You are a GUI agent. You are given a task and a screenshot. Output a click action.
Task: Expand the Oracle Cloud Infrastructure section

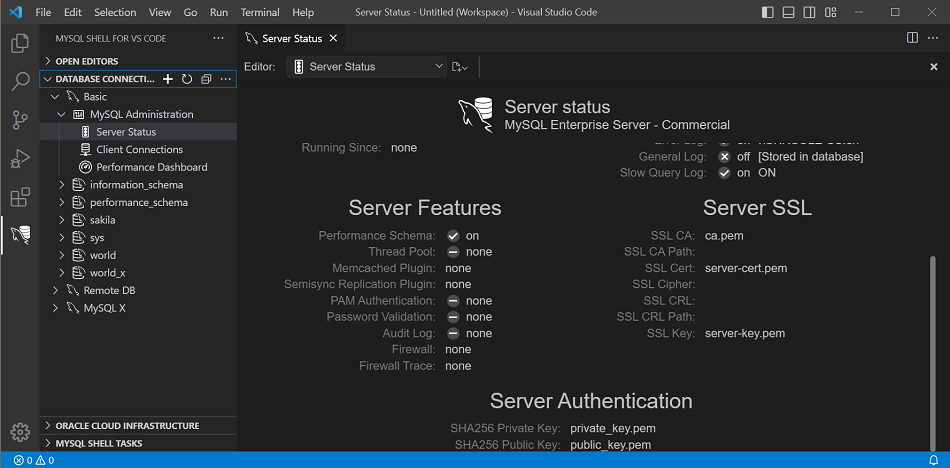pos(127,426)
